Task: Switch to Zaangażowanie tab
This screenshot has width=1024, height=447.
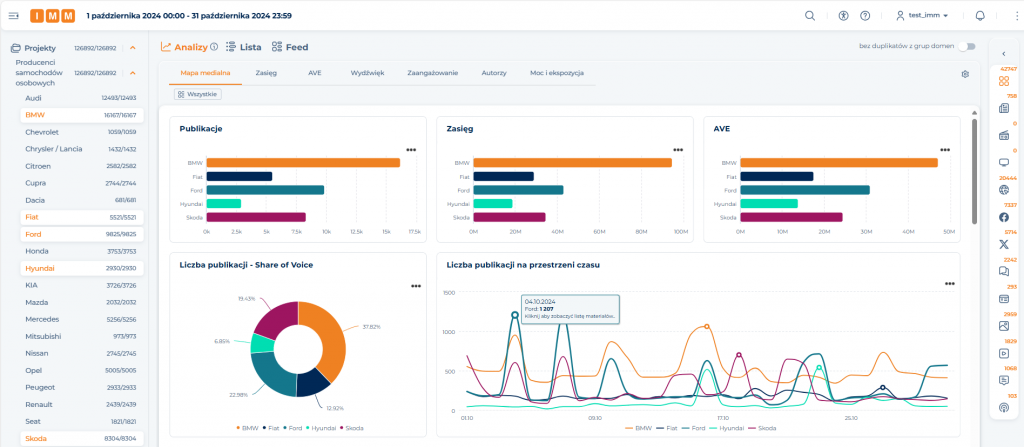Action: pyautogui.click(x=432, y=73)
